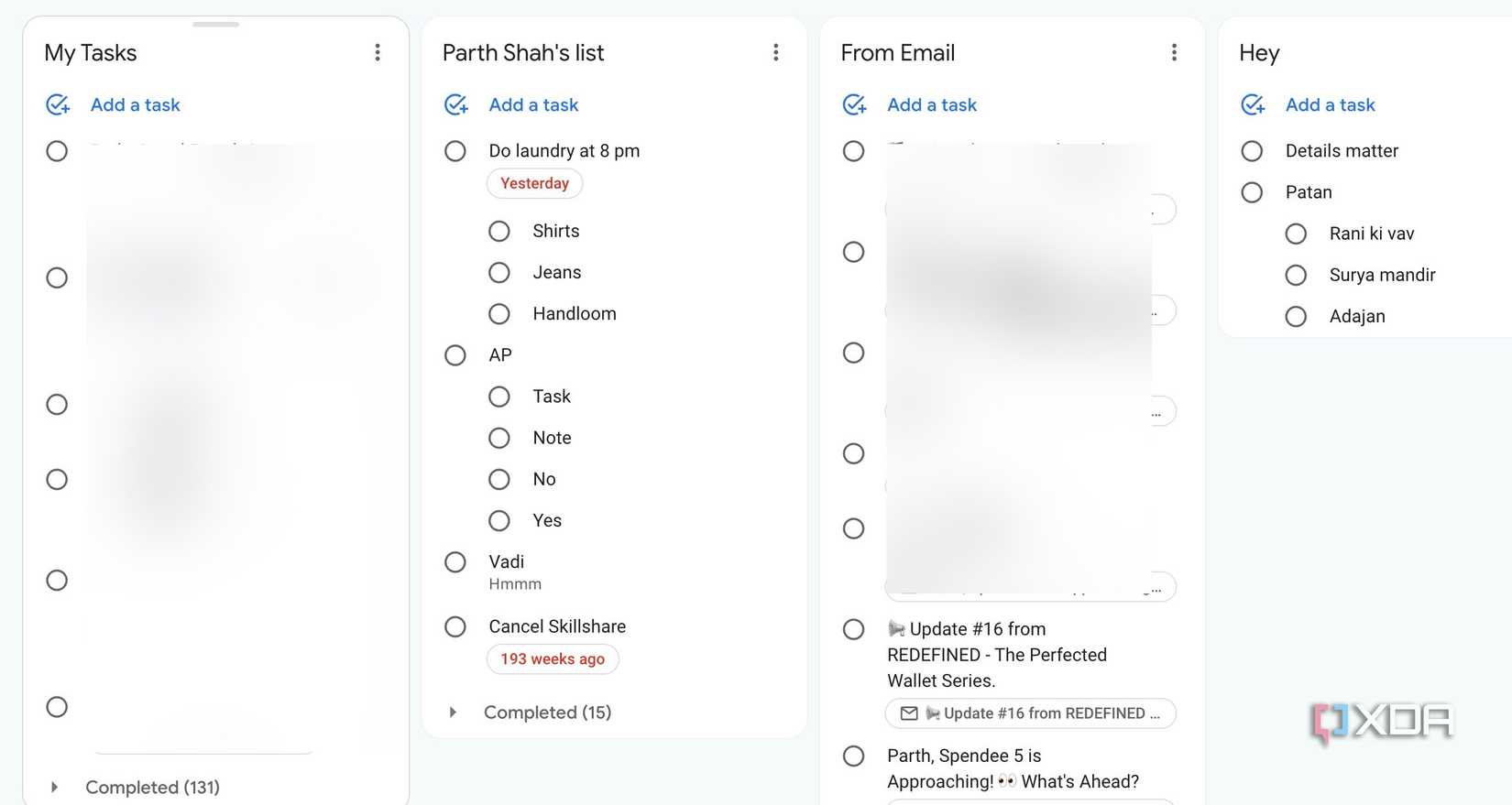Complete the 'Rani ki vav' subtask

pos(1296,234)
